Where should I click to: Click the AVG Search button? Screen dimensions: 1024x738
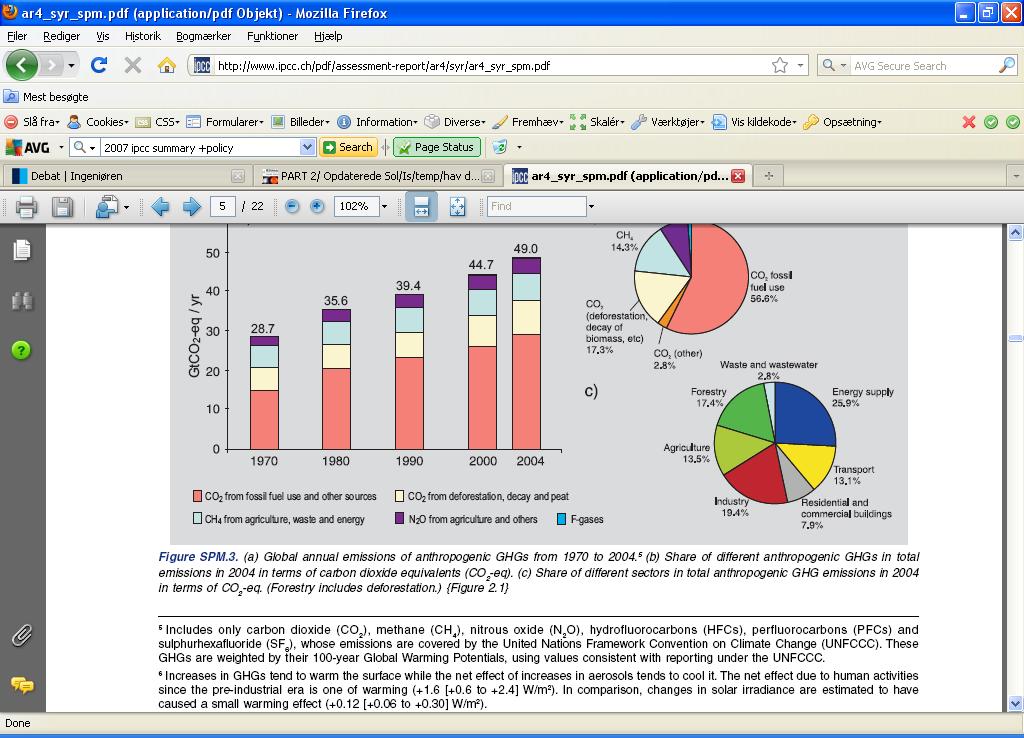(348, 148)
